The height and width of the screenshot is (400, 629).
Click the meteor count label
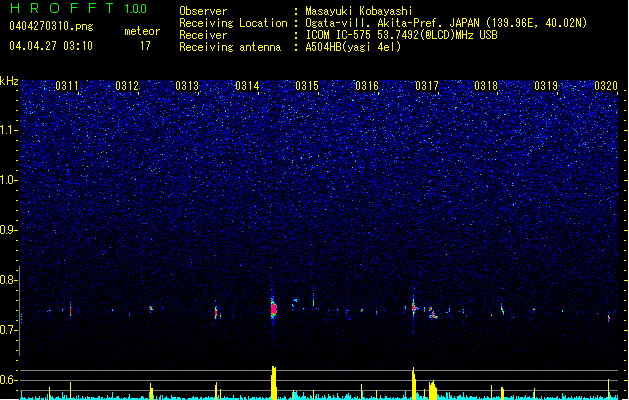142,31
